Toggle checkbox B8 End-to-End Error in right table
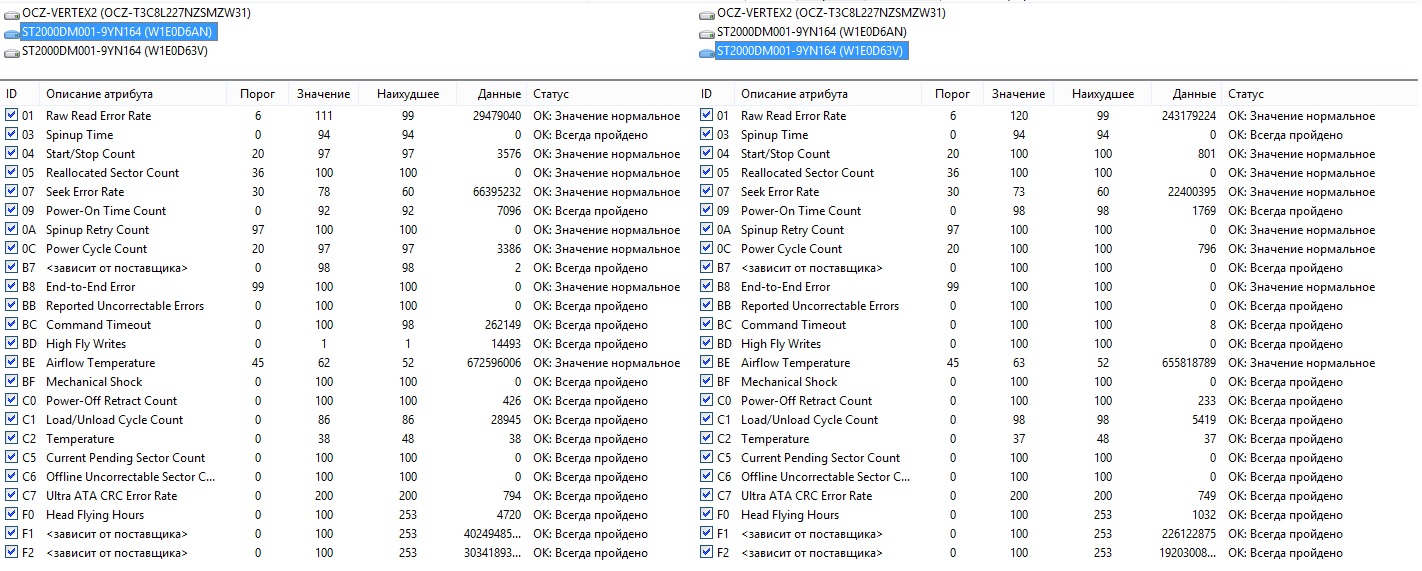 pyautogui.click(x=707, y=286)
